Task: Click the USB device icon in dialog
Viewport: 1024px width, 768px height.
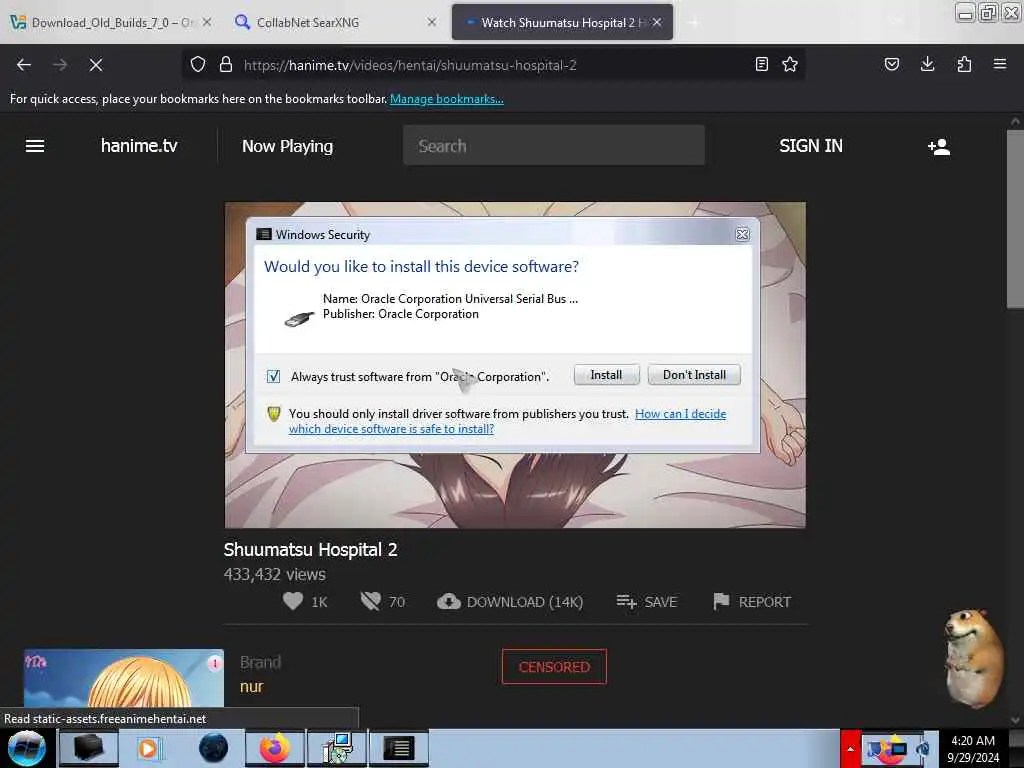Action: (299, 319)
